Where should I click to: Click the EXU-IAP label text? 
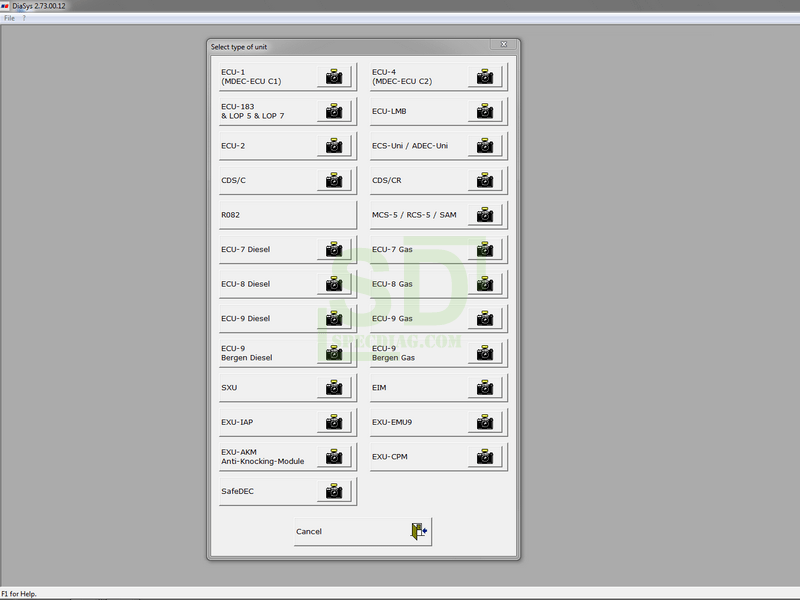coord(237,422)
